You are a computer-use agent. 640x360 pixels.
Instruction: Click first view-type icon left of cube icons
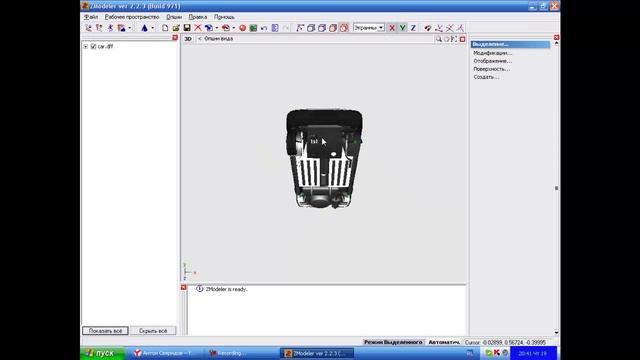pyautogui.click(x=300, y=28)
